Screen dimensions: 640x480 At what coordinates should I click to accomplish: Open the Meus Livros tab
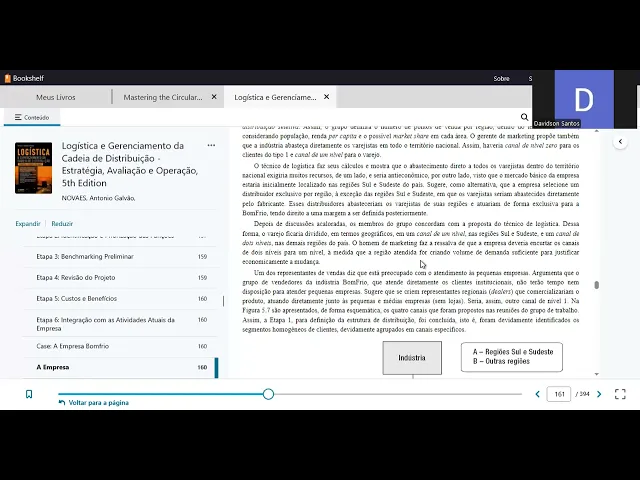[x=56, y=97]
